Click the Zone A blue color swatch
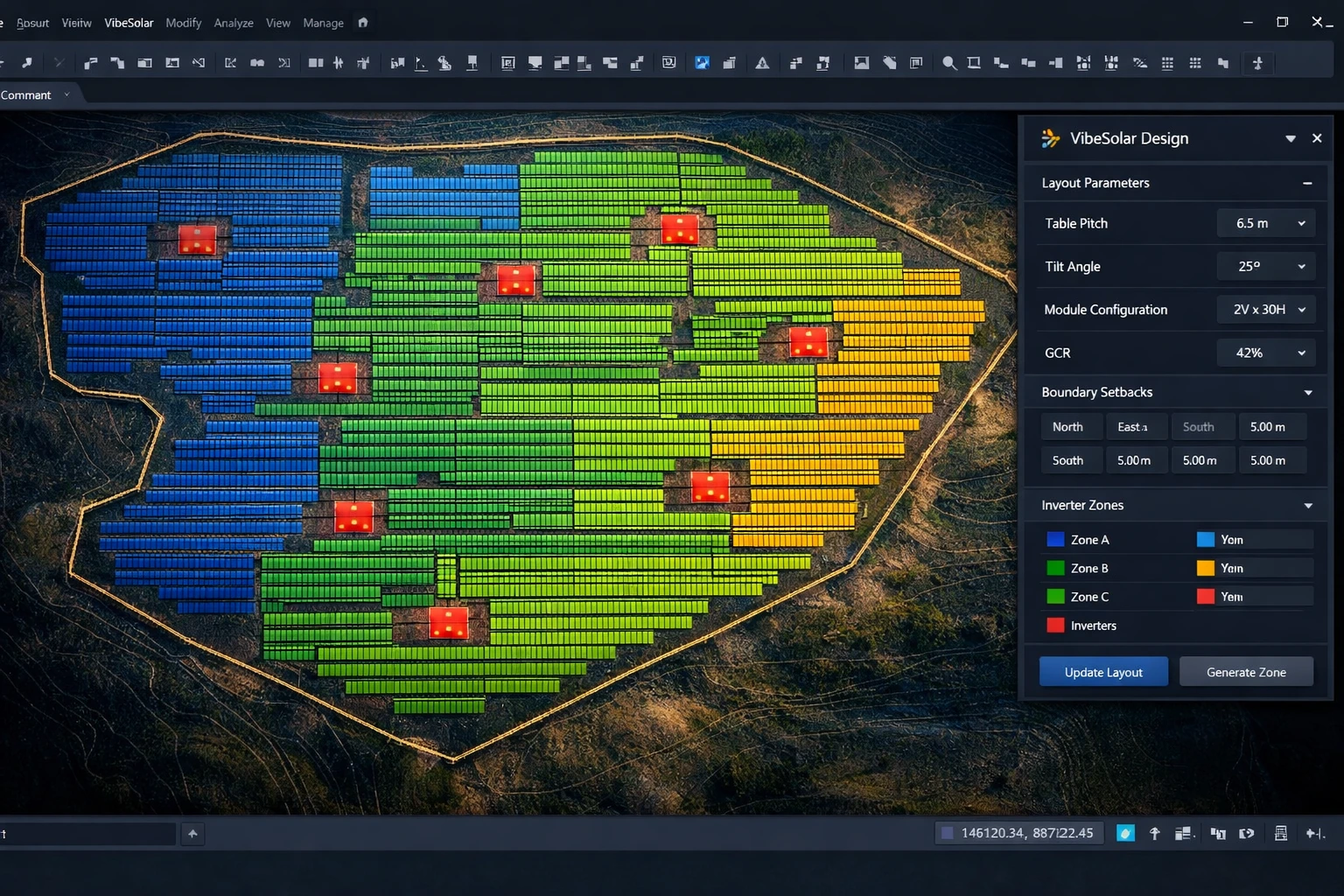 click(x=1055, y=540)
